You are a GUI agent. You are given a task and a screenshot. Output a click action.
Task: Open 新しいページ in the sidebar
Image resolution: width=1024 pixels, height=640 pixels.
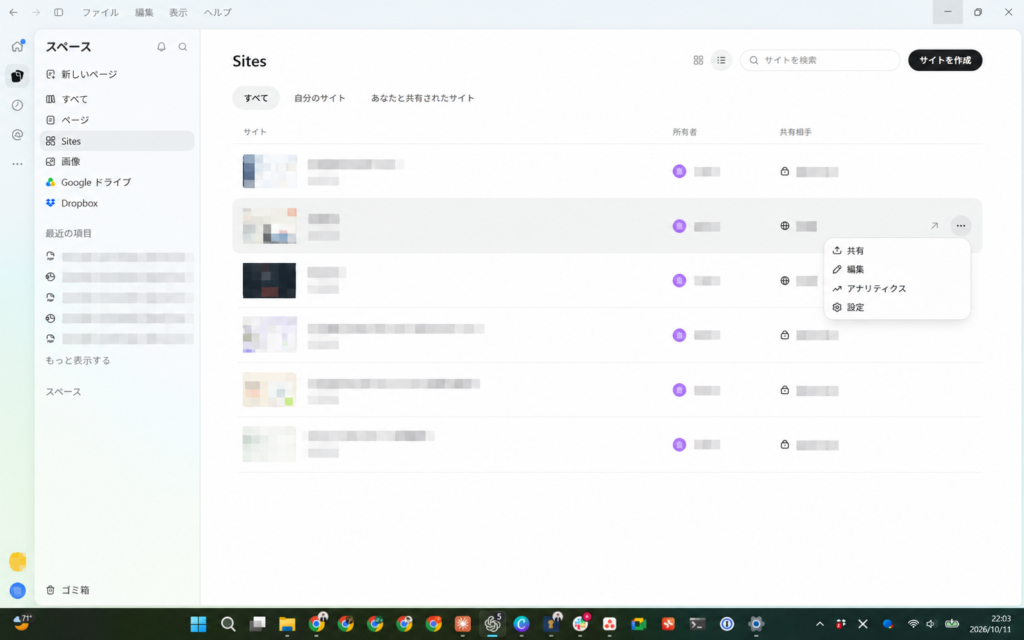pyautogui.click(x=118, y=74)
